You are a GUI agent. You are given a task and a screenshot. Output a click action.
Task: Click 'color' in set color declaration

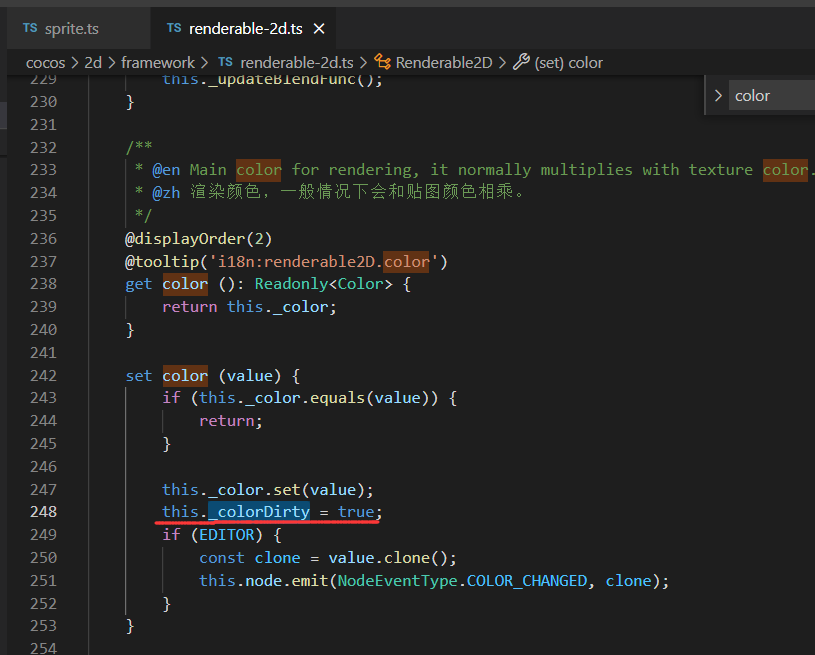click(185, 376)
